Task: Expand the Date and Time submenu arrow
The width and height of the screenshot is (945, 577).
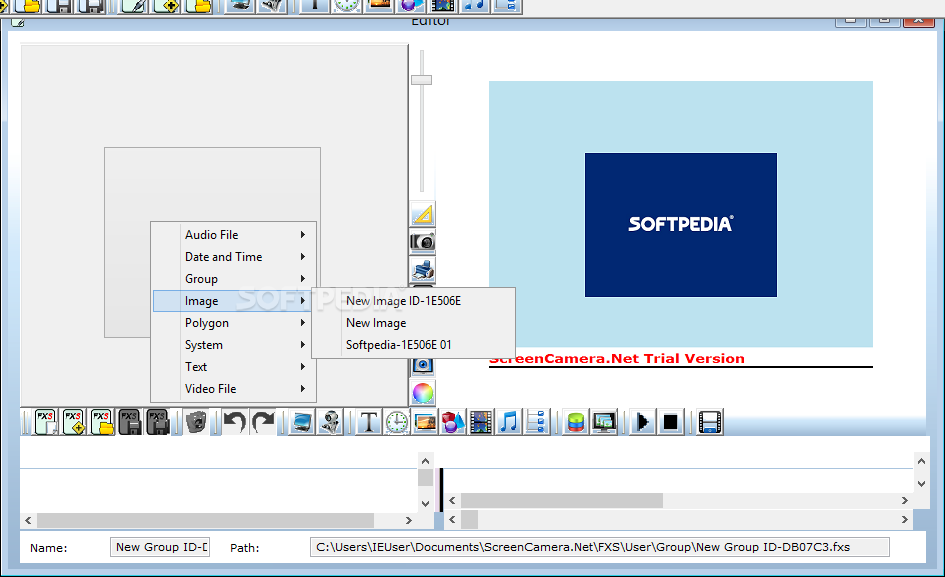Action: [x=303, y=256]
